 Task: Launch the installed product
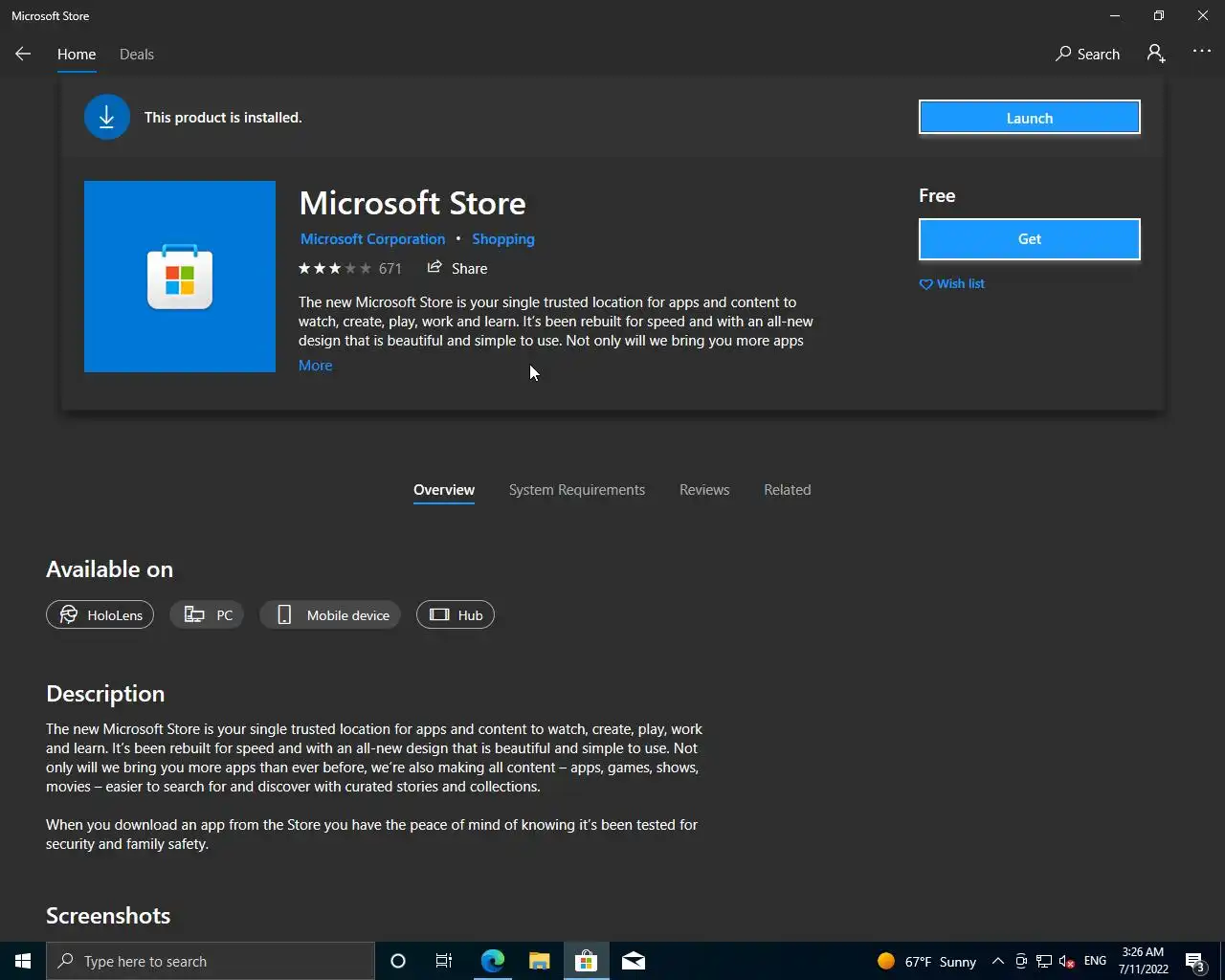(x=1030, y=118)
